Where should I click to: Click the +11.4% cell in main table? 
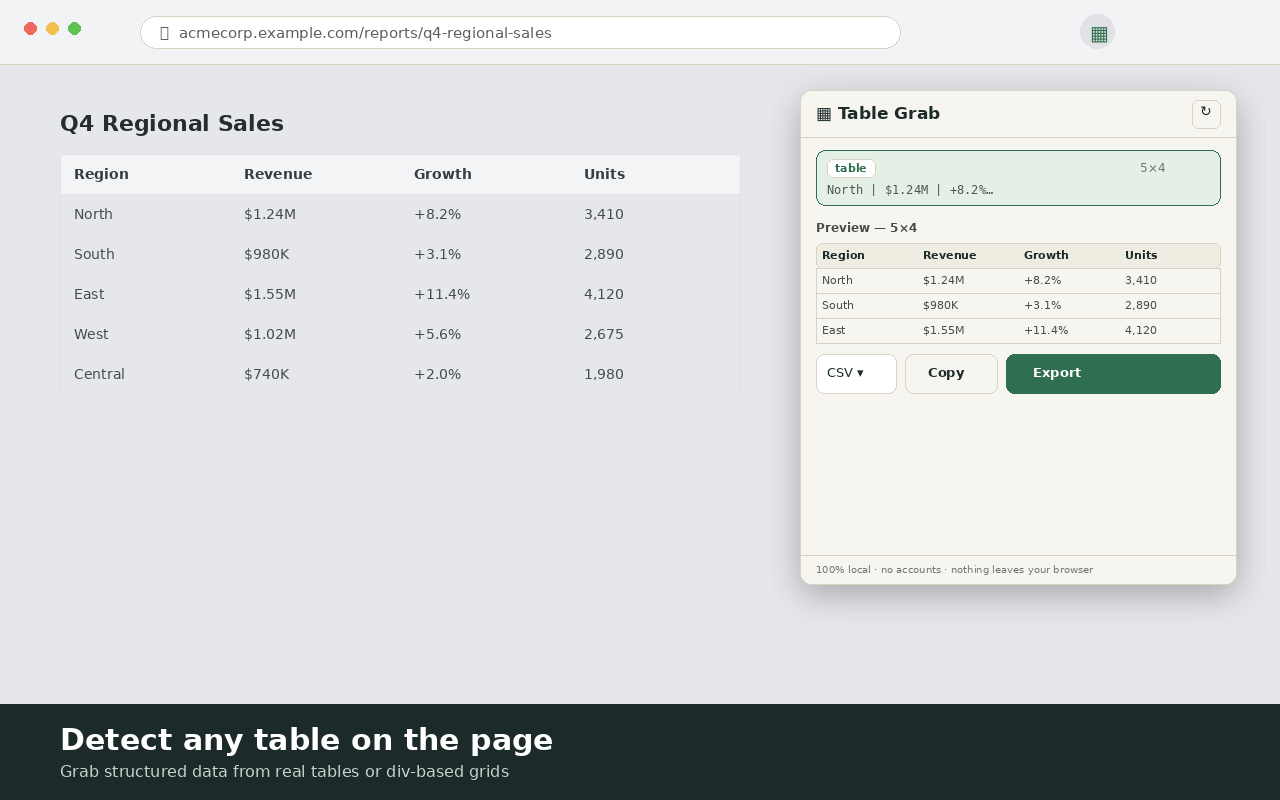[x=442, y=294]
